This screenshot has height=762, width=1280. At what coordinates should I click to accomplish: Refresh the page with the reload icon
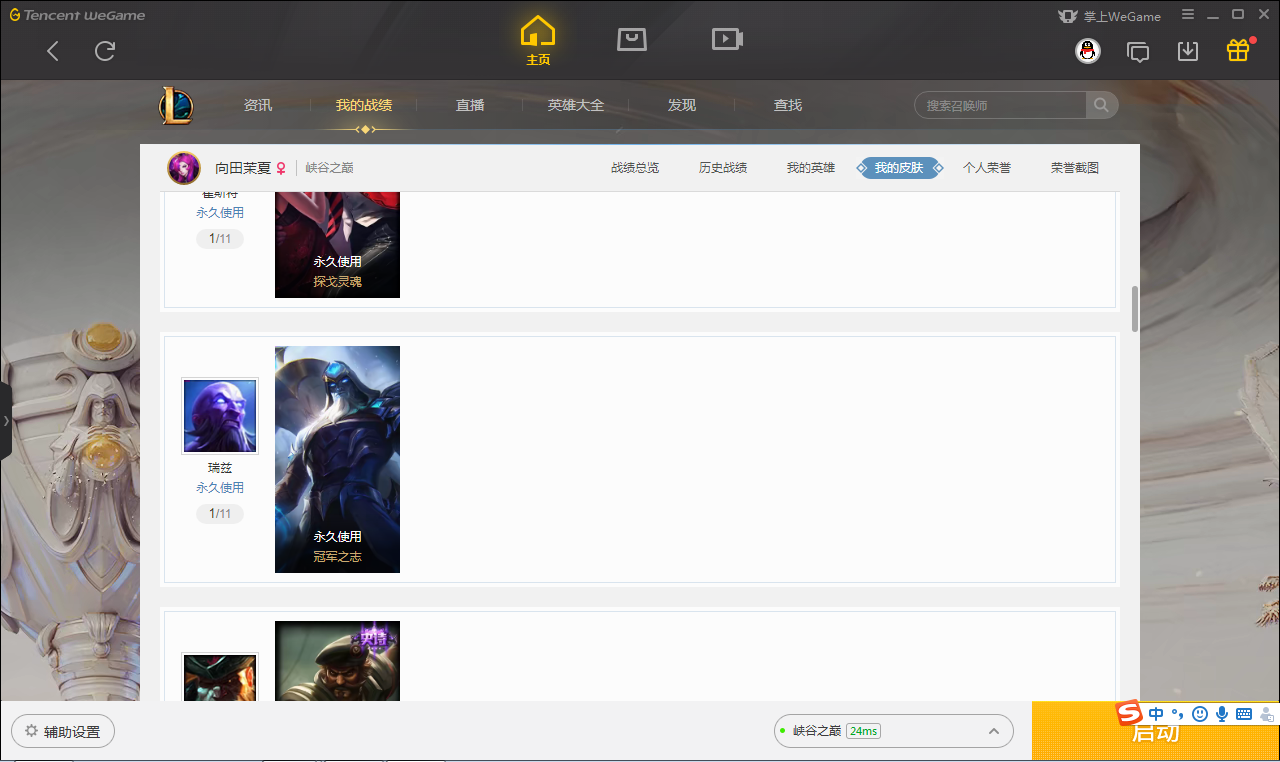(105, 51)
